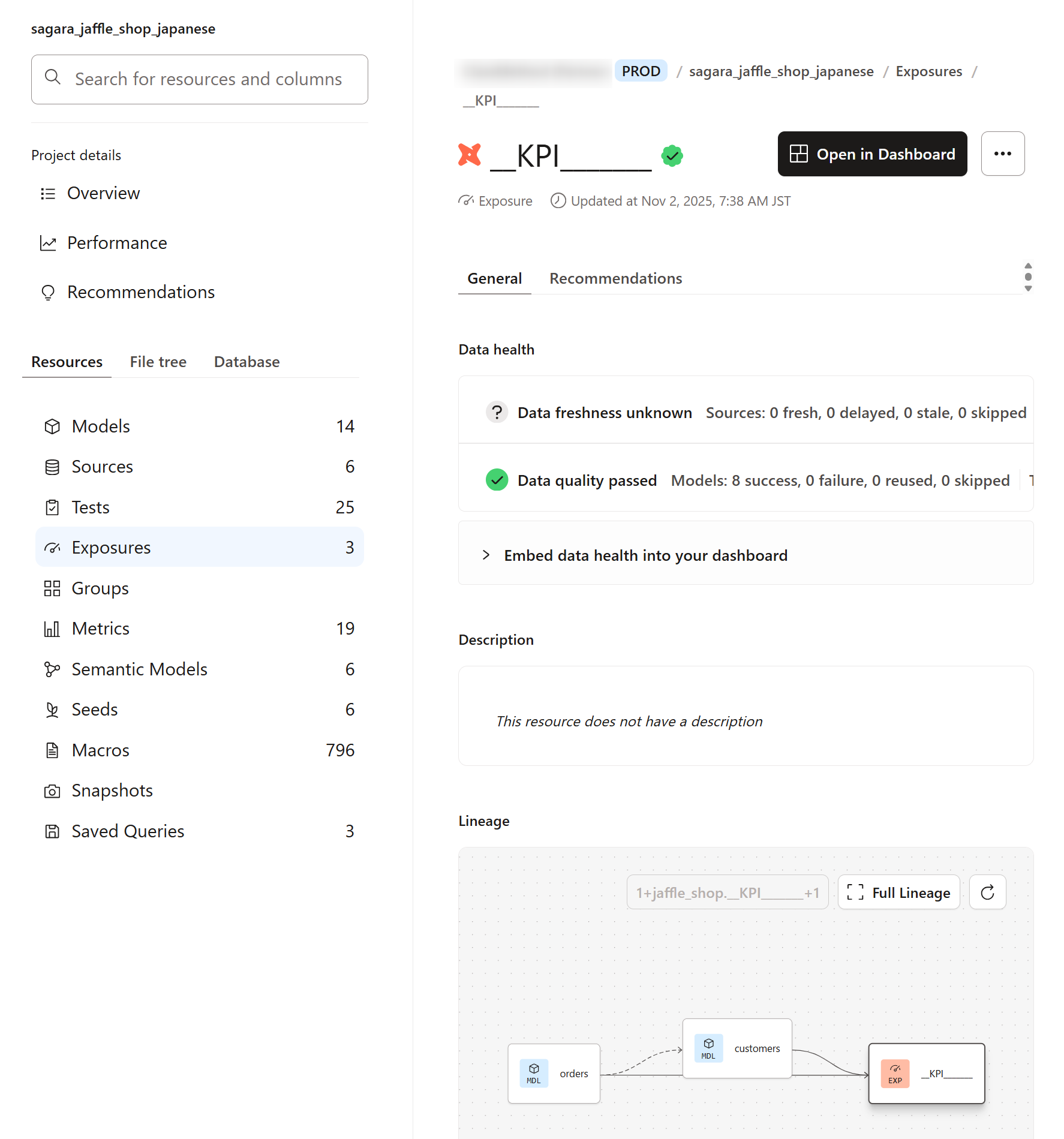Click the refresh lineage icon button
Image resolution: width=1064 pixels, height=1139 pixels.
tap(987, 892)
